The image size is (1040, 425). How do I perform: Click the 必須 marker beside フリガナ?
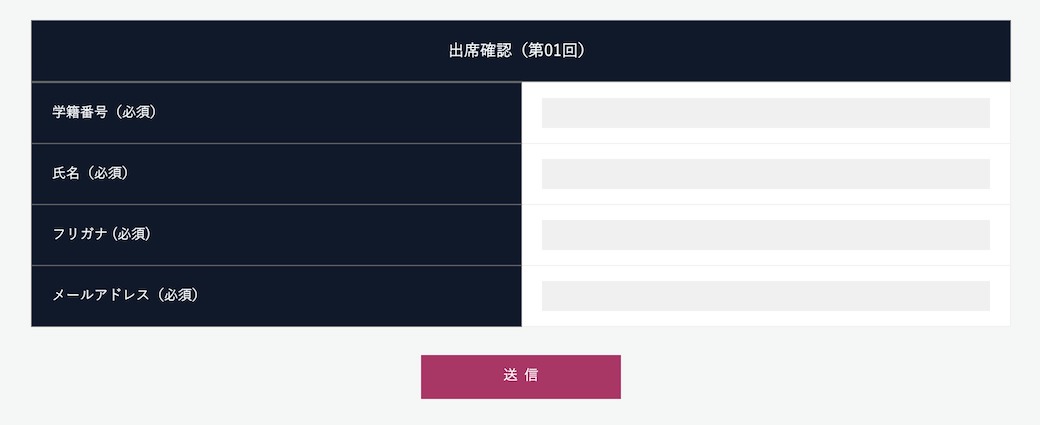click(131, 234)
